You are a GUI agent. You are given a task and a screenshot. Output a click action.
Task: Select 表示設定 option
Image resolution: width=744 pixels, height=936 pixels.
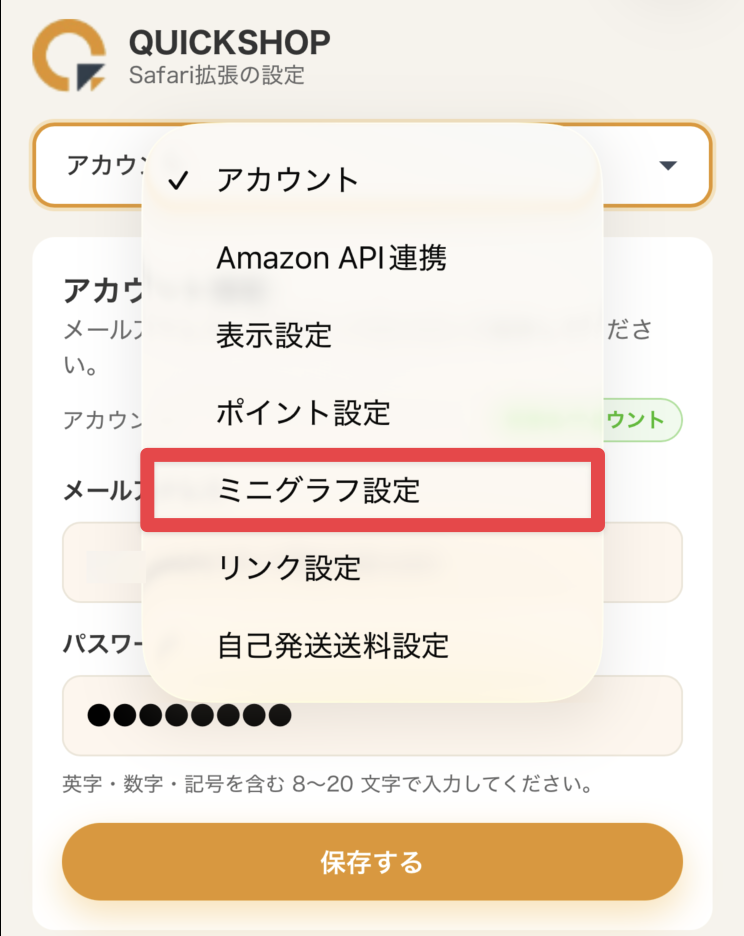tap(274, 335)
